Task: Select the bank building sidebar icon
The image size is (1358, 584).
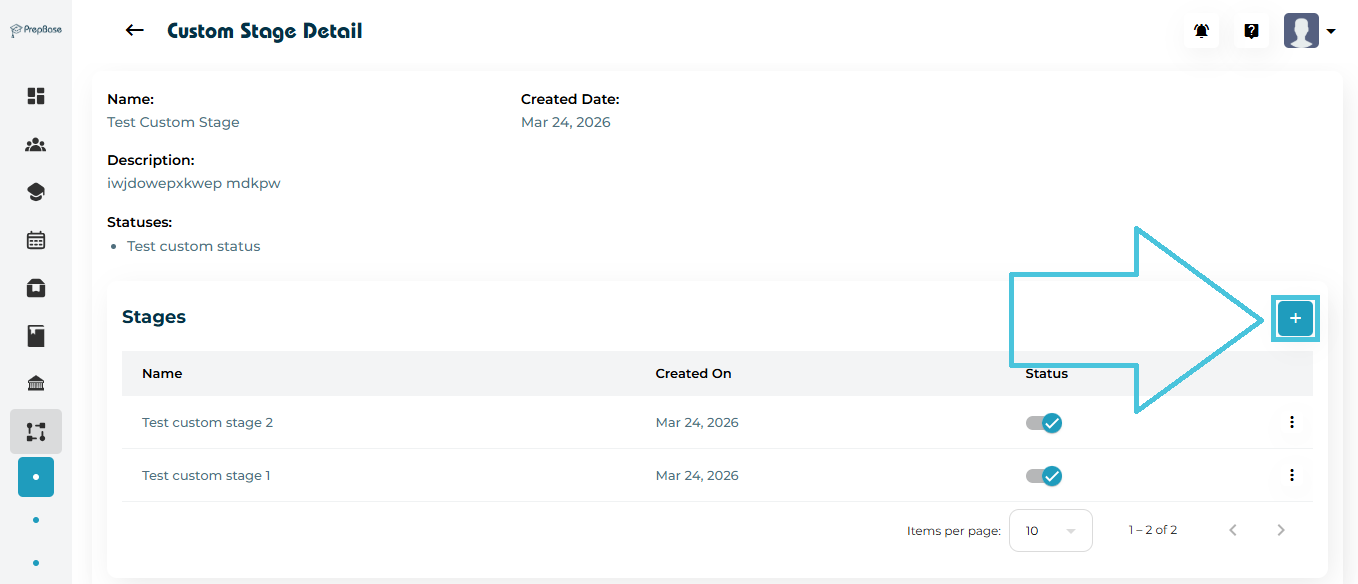Action: pos(36,384)
